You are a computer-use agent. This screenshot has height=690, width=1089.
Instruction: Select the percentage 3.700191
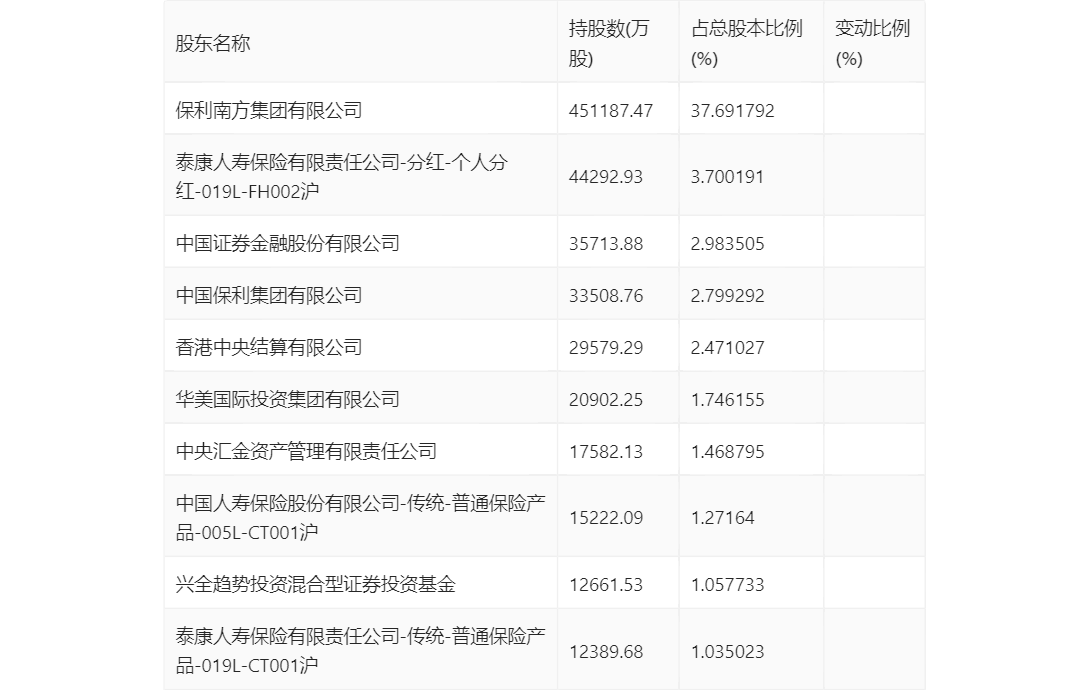tap(727, 176)
